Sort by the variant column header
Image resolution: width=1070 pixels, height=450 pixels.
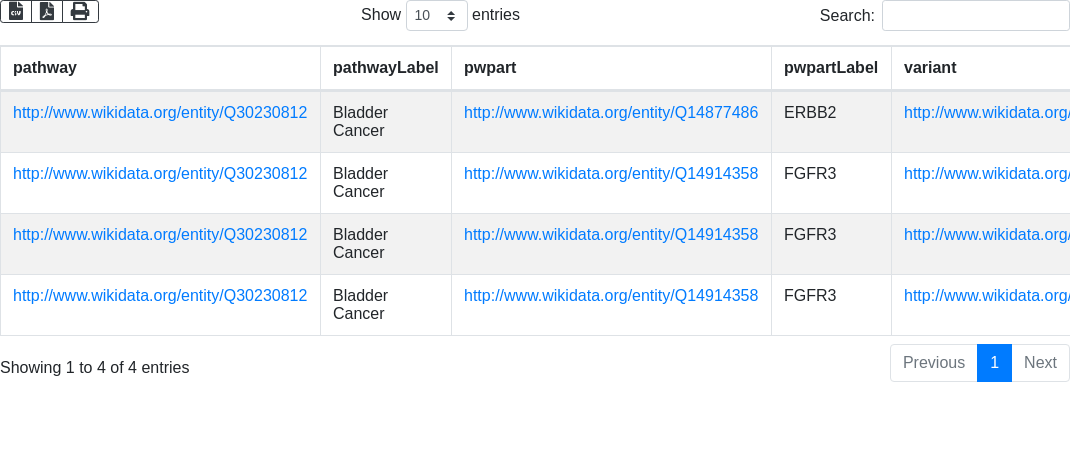981,68
